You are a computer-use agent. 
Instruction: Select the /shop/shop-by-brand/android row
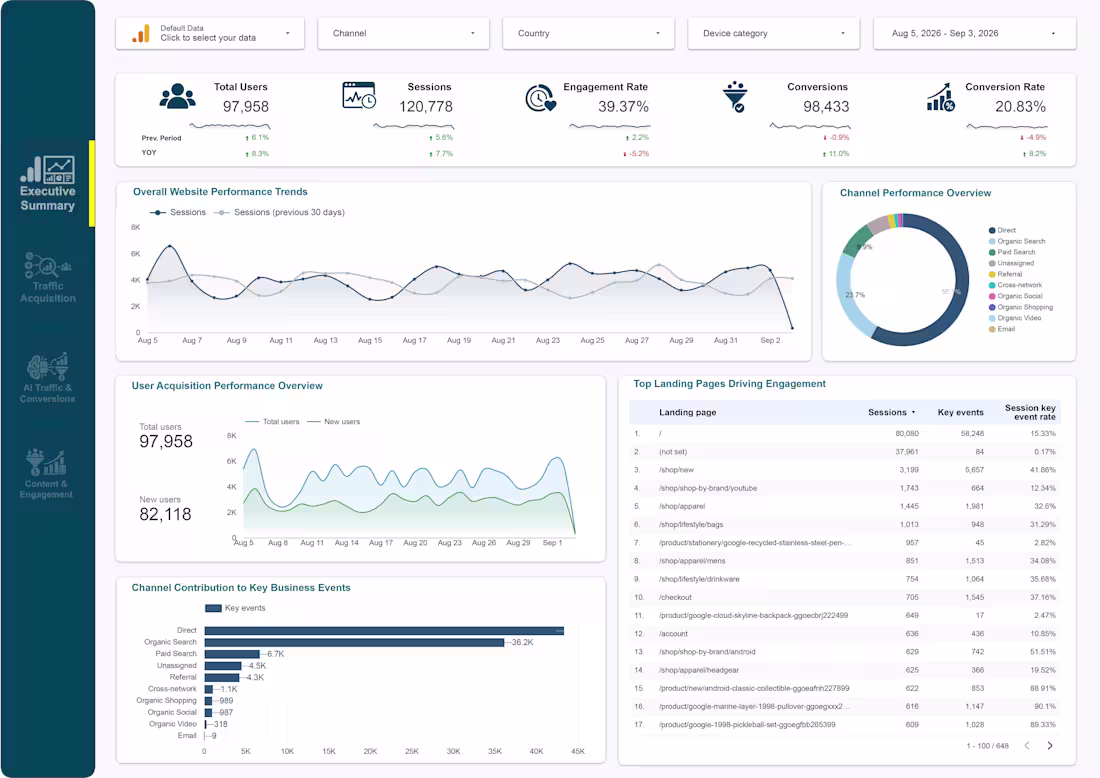pyautogui.click(x=845, y=652)
